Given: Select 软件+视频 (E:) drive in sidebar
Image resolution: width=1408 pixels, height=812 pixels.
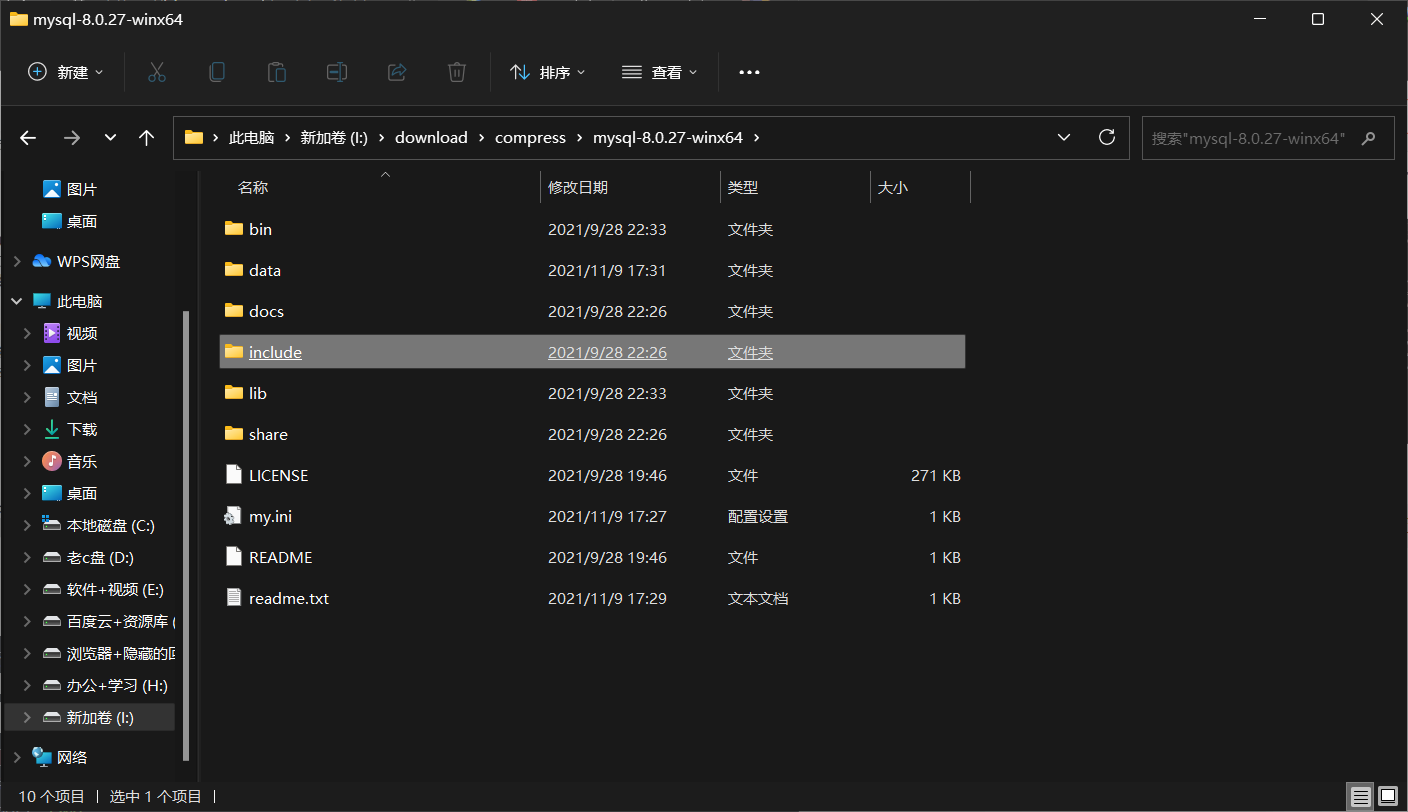Looking at the screenshot, I should 115,589.
